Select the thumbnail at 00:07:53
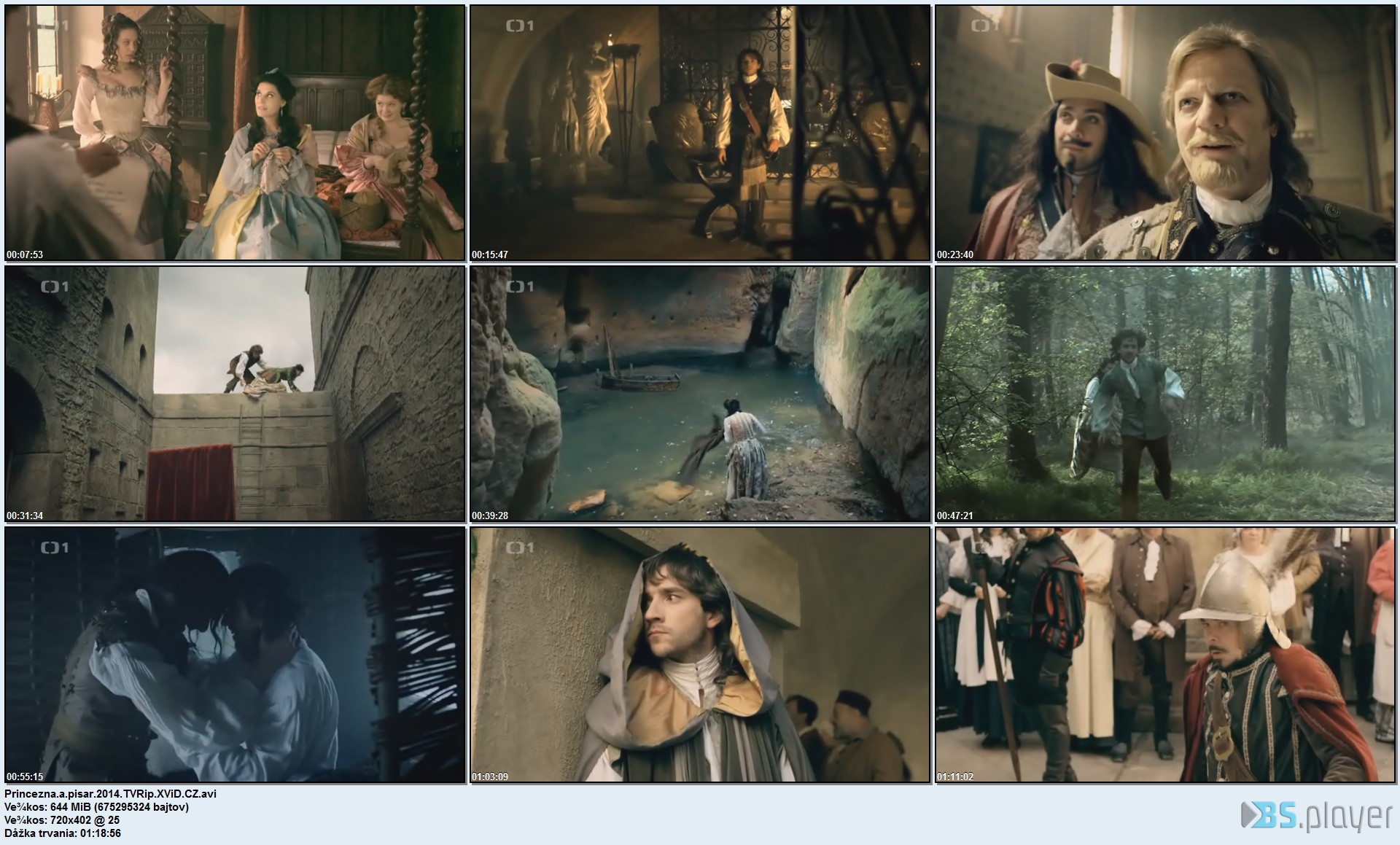This screenshot has width=1400, height=845. [235, 133]
